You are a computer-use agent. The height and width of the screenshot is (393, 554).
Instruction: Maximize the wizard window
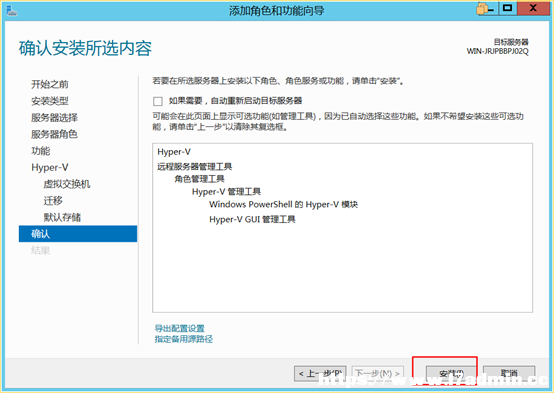tap(508, 8)
